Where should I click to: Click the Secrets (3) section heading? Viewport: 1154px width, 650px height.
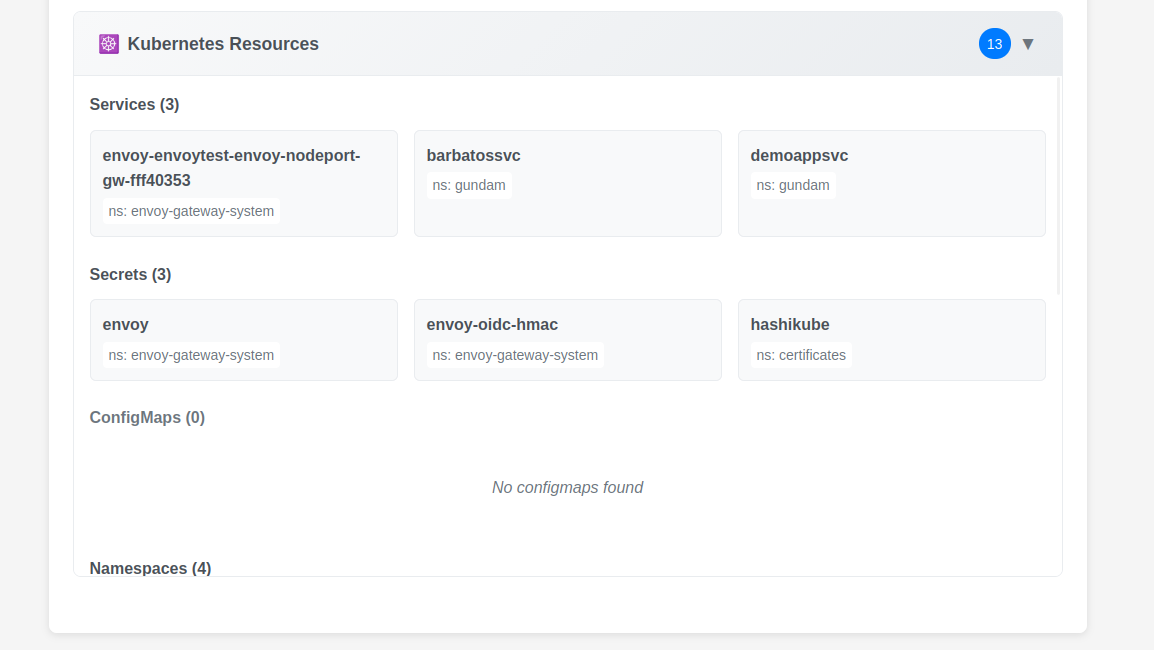pyautogui.click(x=130, y=274)
